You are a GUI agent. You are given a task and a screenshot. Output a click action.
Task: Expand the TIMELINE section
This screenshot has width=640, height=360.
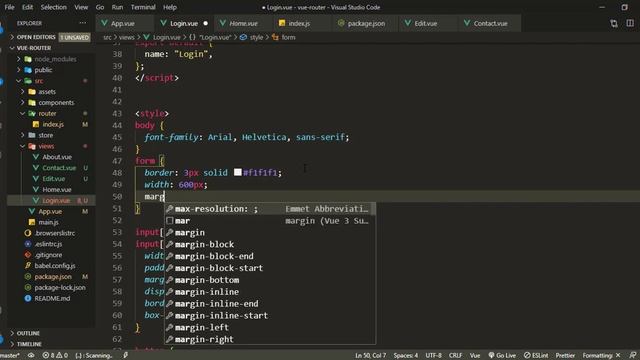[x=51, y=344]
